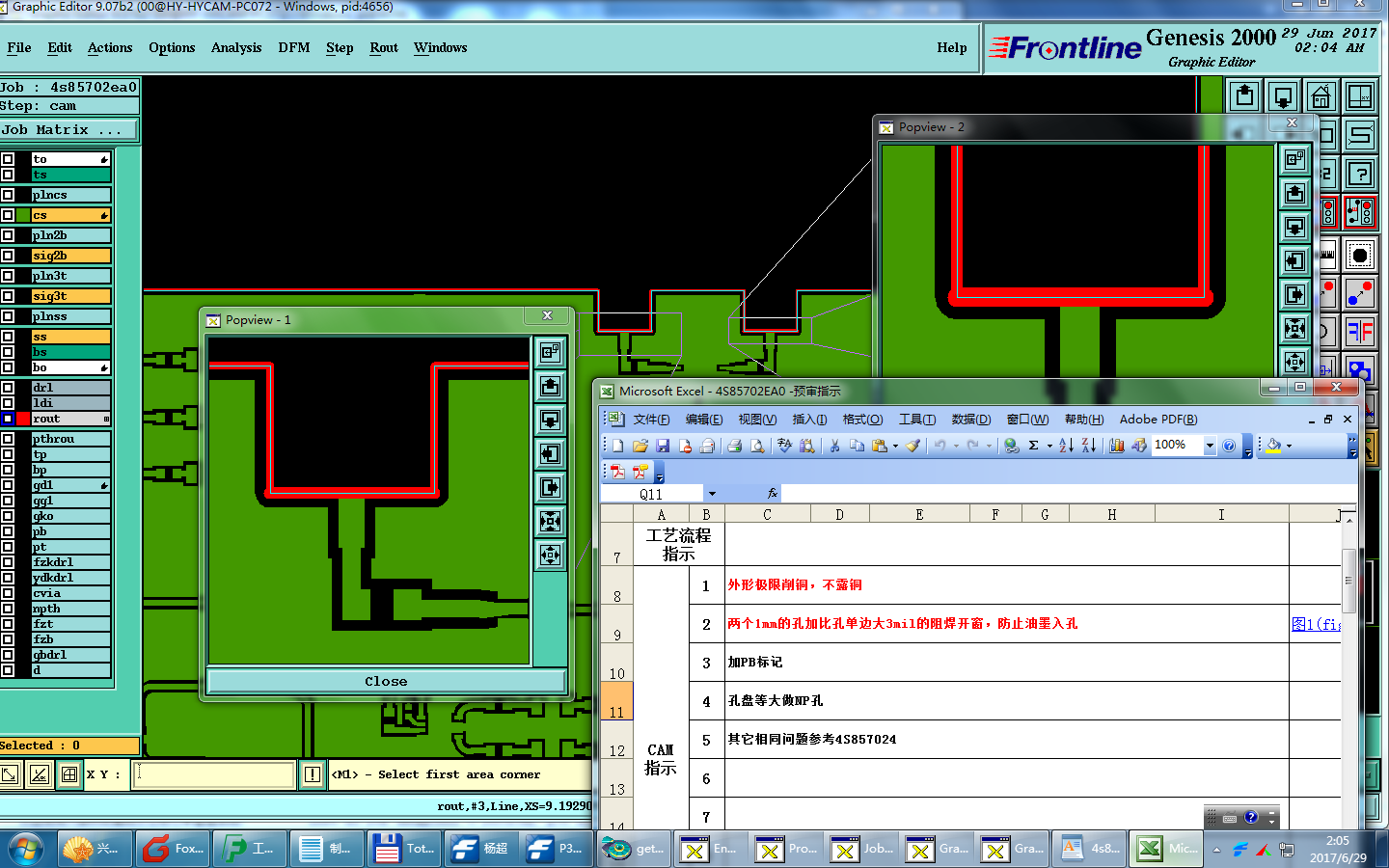Click the Job Matrix button
This screenshot has width=1389, height=868.
click(x=68, y=129)
